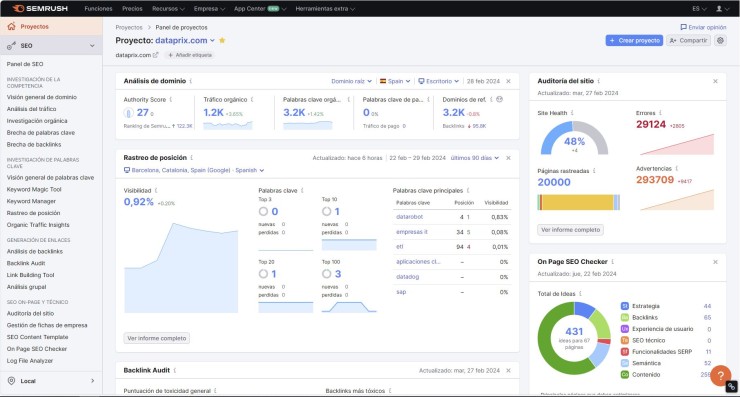Open the últimos 90 días range dropdown
The height and width of the screenshot is (397, 740).
point(474,158)
